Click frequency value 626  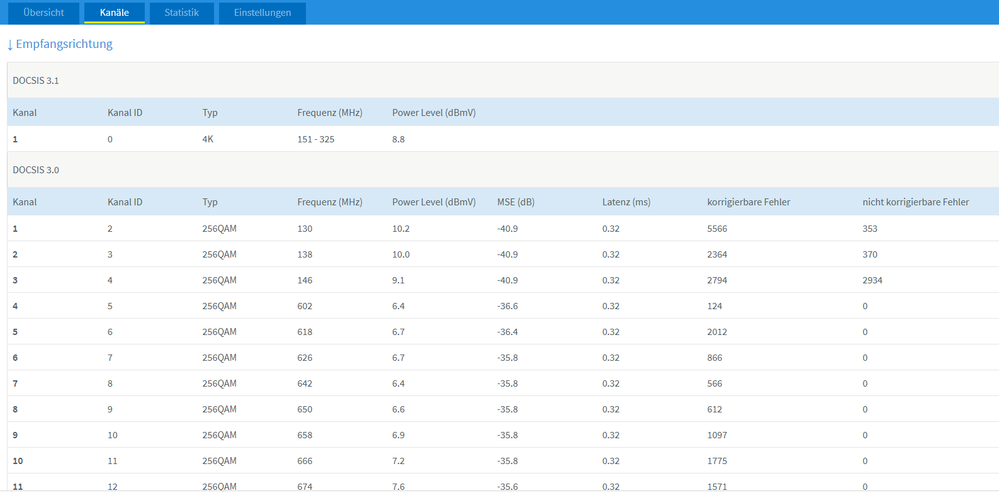(305, 358)
